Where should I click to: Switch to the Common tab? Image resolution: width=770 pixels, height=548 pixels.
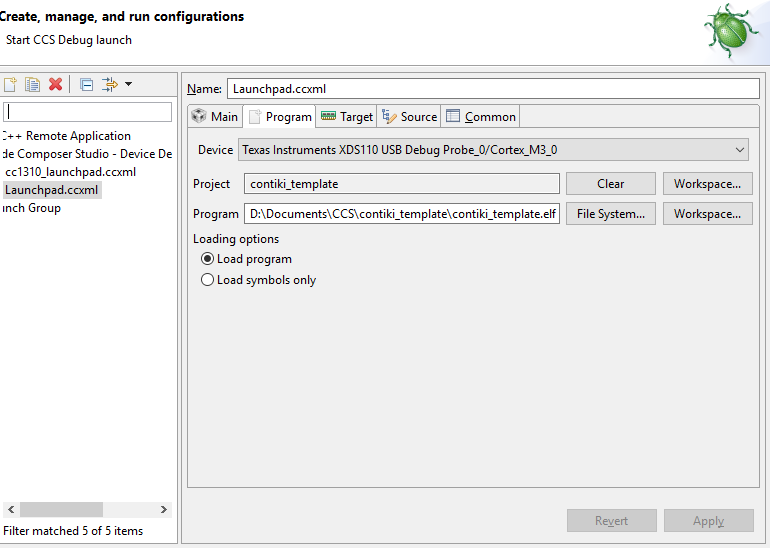pos(481,117)
